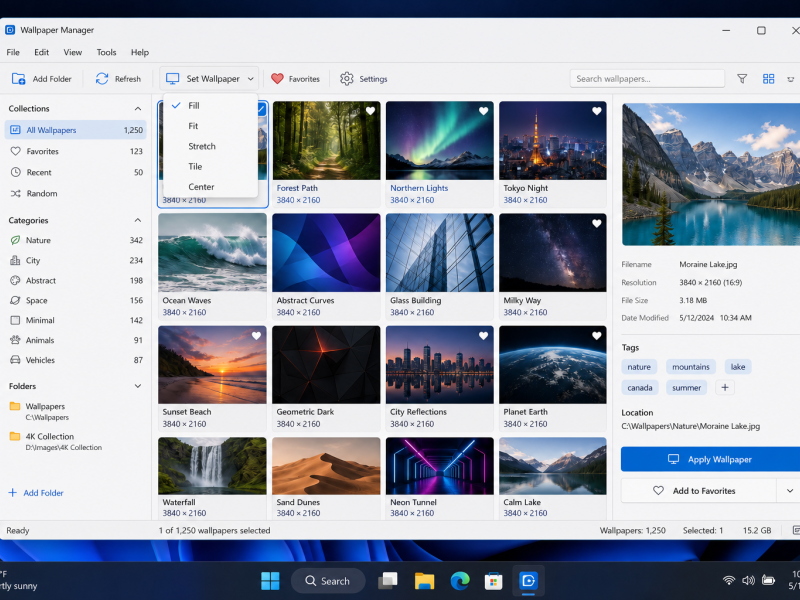The image size is (800, 600).
Task: Click the mountains tag
Action: tap(691, 367)
